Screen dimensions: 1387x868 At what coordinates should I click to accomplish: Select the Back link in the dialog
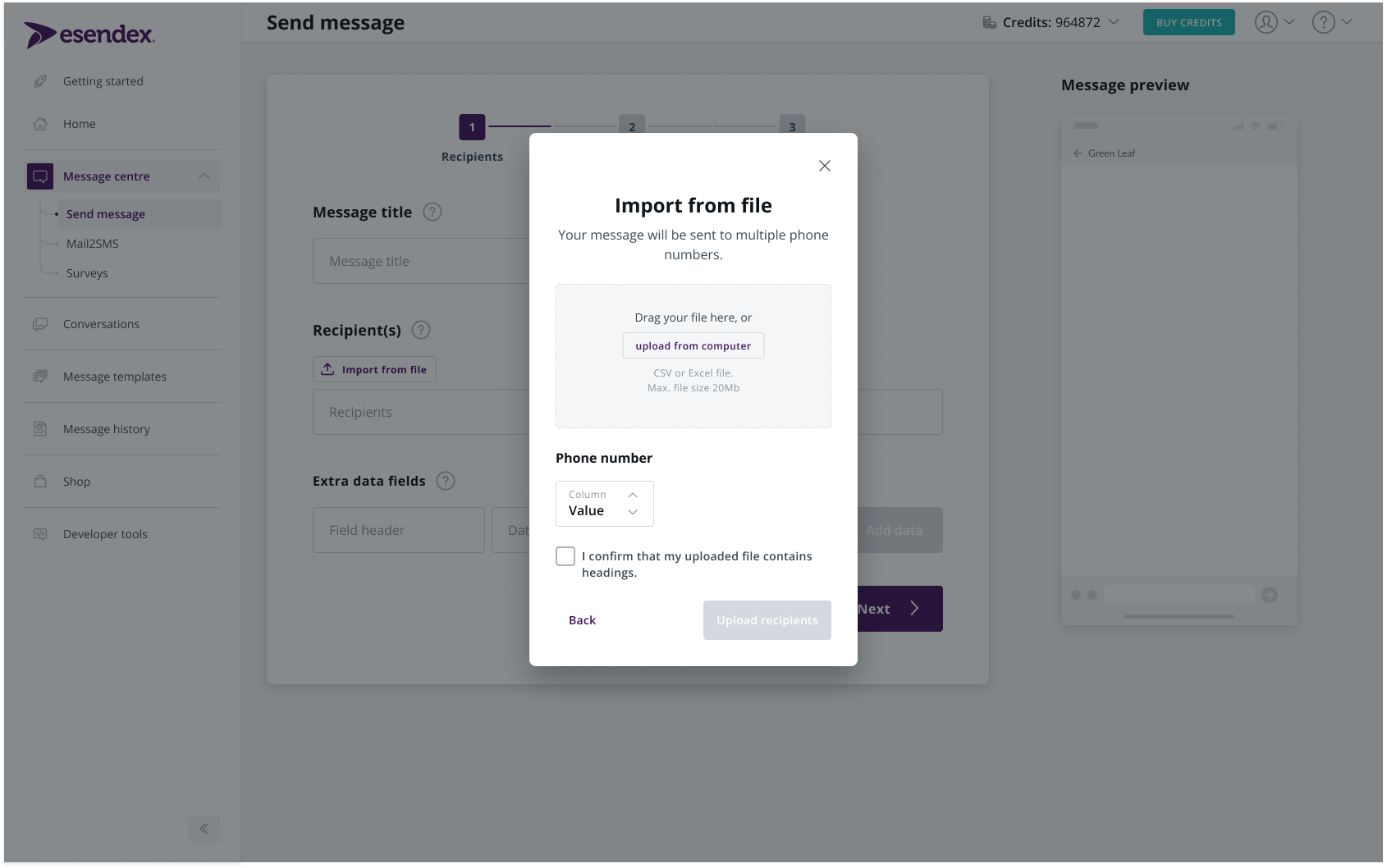[x=582, y=619]
